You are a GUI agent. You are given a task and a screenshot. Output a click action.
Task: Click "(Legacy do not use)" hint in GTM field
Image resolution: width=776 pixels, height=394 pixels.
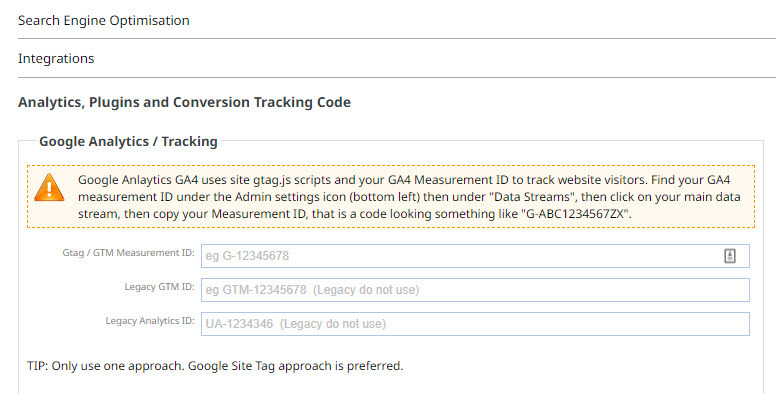367,290
